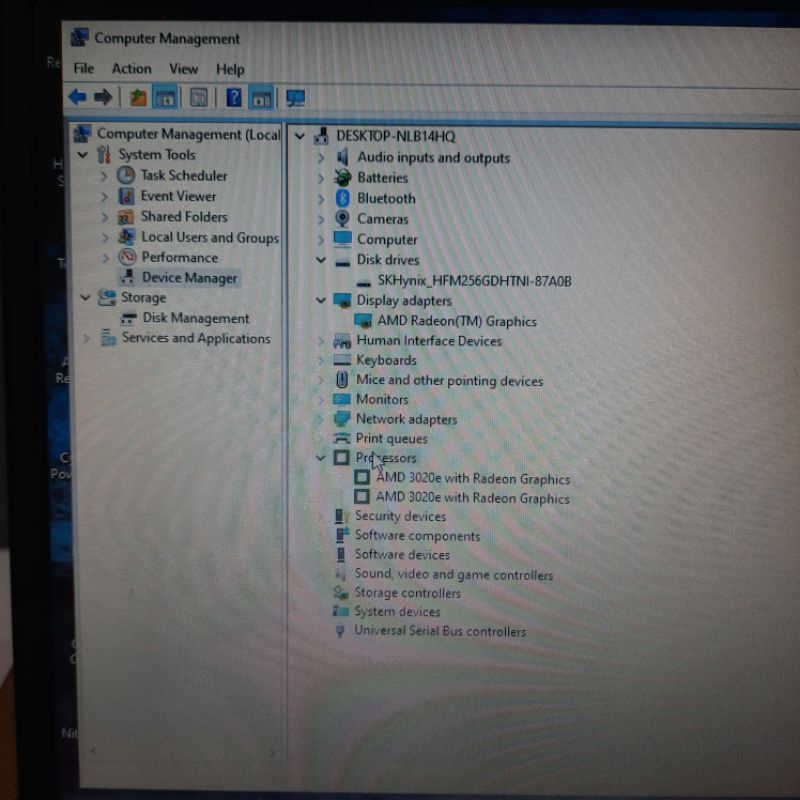800x800 pixels.
Task: Open the Action menu
Action: coord(131,68)
